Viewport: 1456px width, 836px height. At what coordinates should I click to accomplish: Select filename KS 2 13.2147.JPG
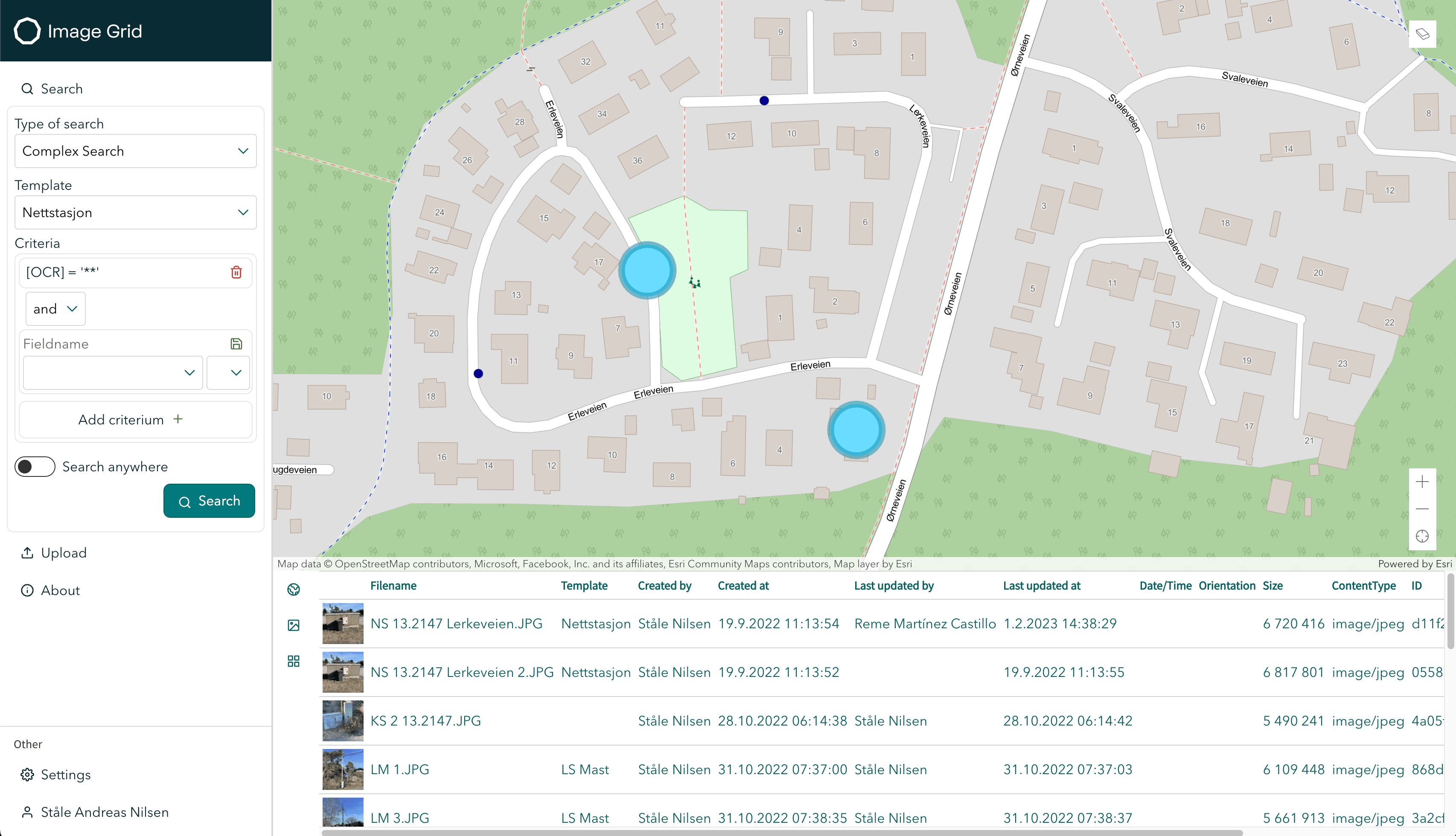(x=425, y=721)
